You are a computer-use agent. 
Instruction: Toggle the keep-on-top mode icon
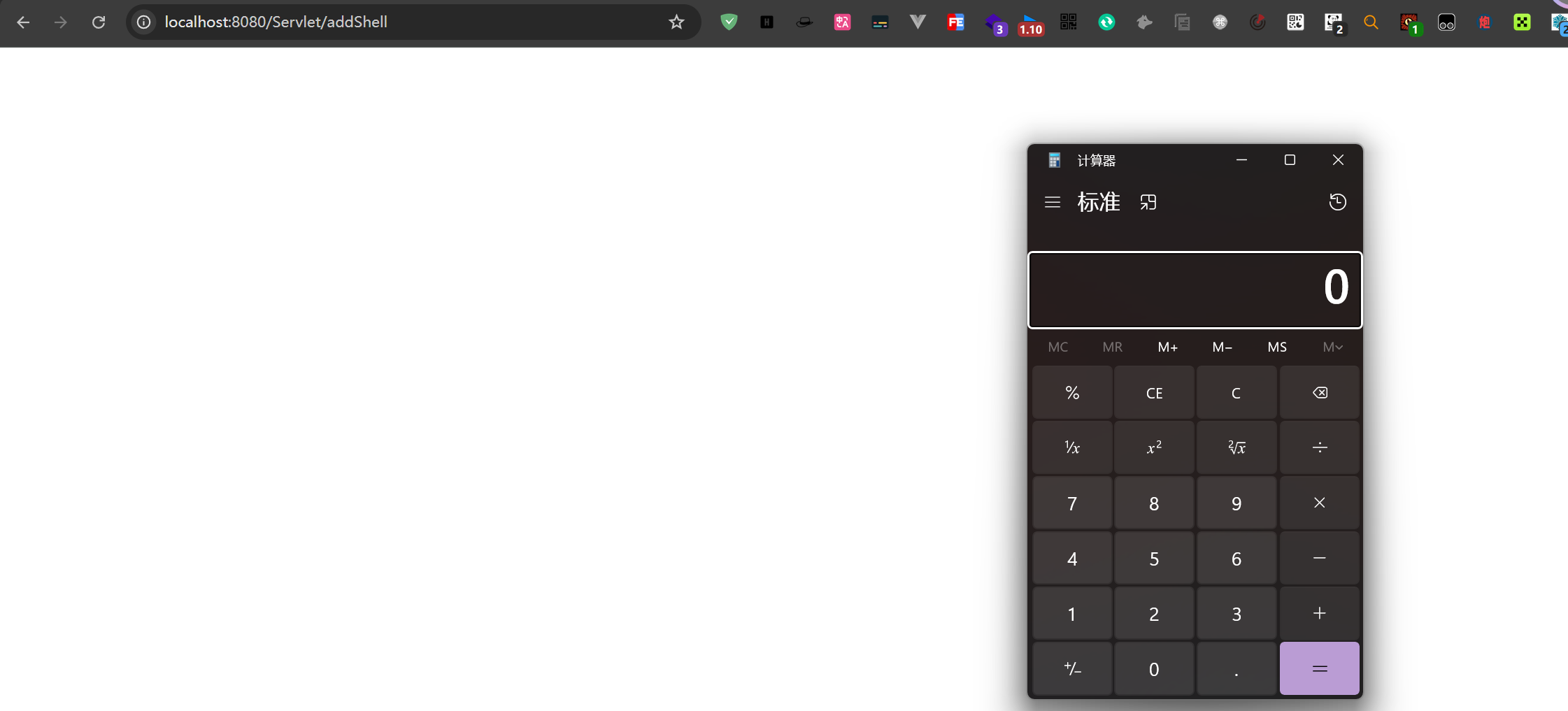point(1148,203)
